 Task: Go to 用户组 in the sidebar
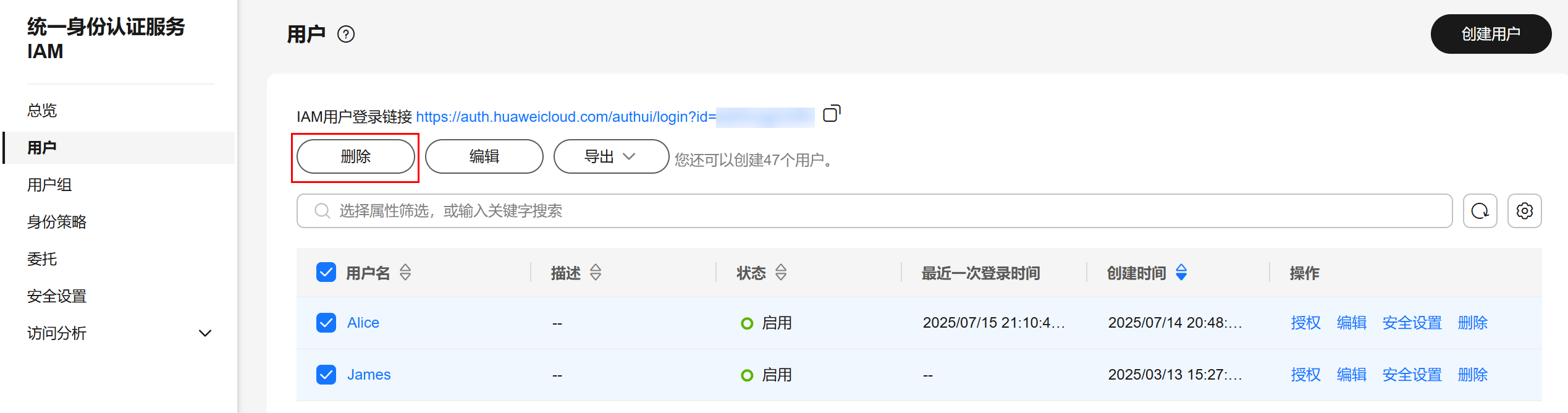pyautogui.click(x=49, y=185)
